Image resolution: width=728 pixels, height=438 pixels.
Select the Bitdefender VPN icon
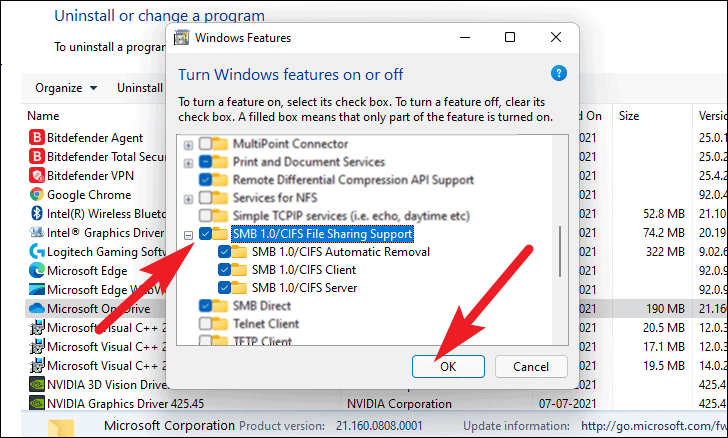click(x=36, y=176)
